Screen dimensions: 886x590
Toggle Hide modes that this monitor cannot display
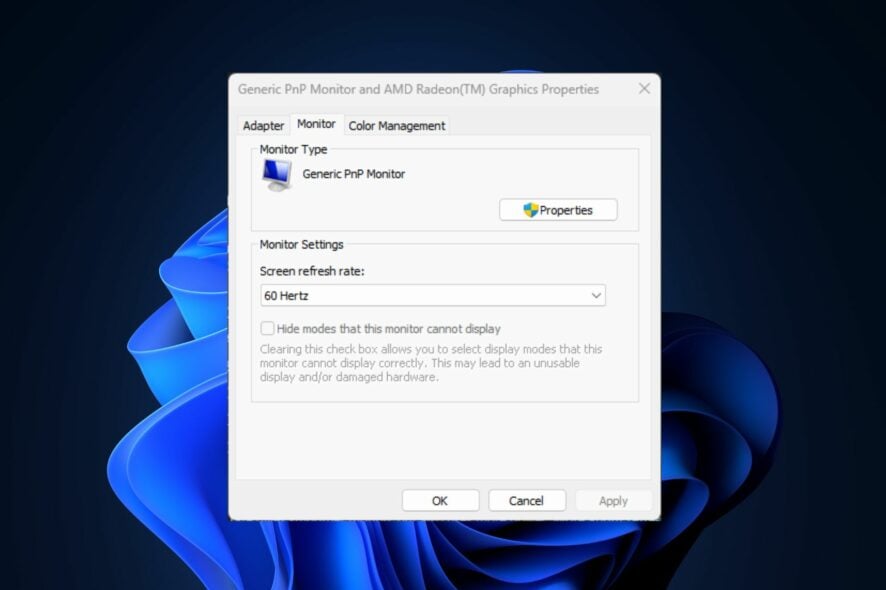click(267, 328)
